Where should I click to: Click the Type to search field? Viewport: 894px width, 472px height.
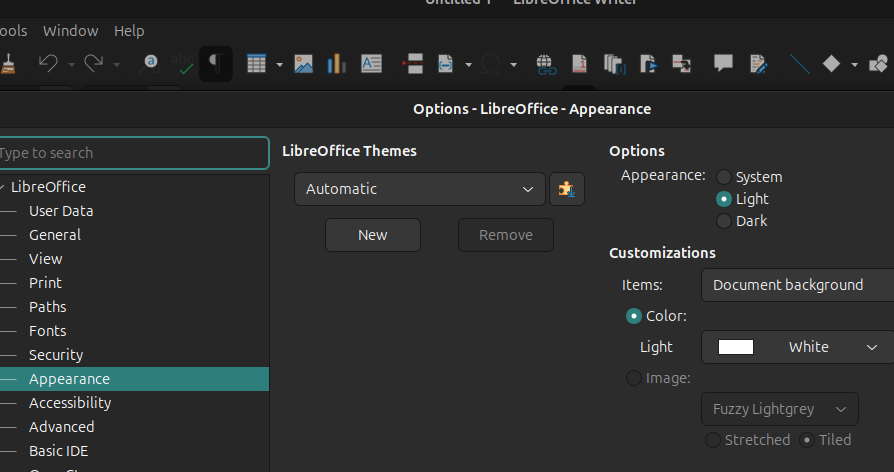tap(132, 153)
